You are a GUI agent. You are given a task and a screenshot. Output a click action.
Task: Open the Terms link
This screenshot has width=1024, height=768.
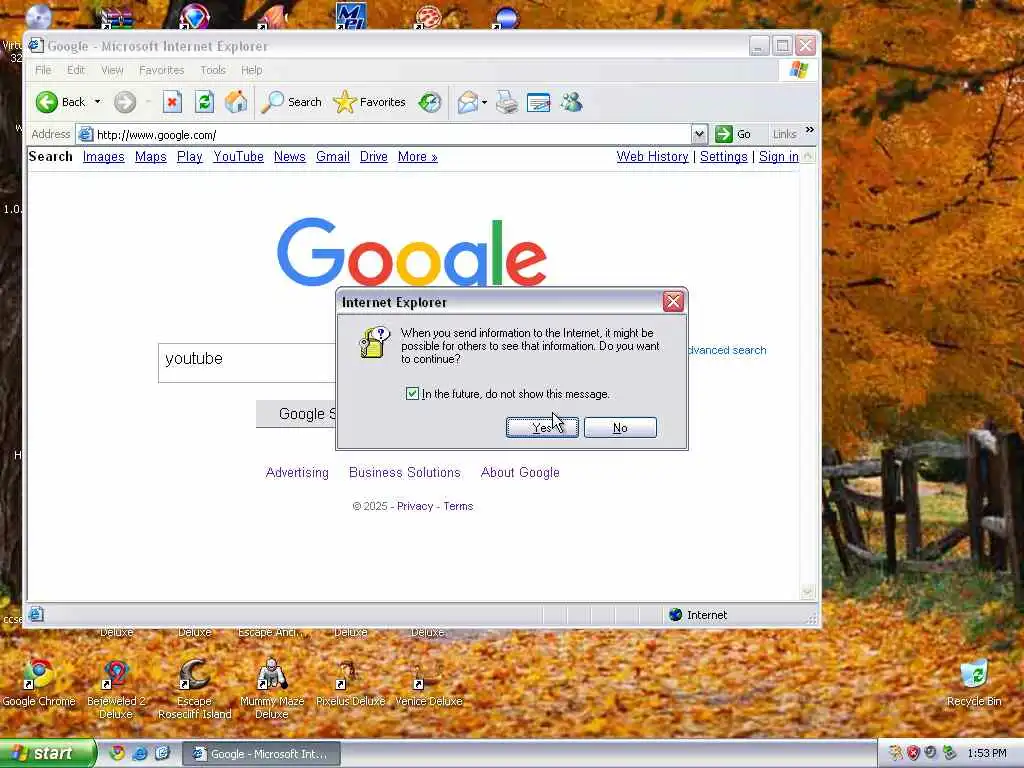[x=458, y=506]
